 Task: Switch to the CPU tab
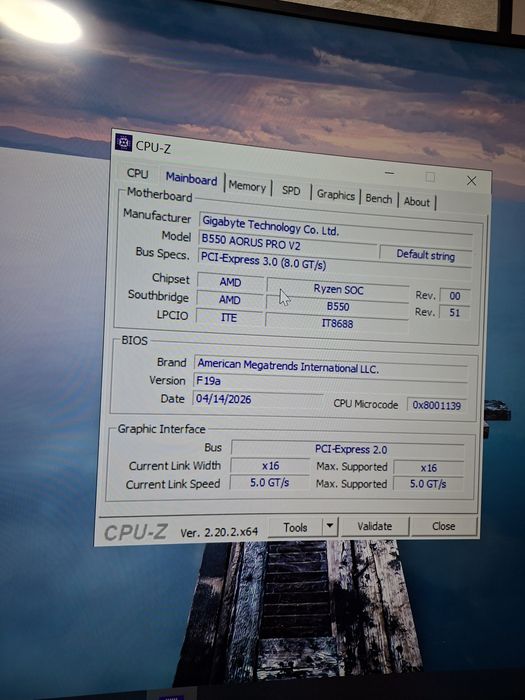[138, 173]
